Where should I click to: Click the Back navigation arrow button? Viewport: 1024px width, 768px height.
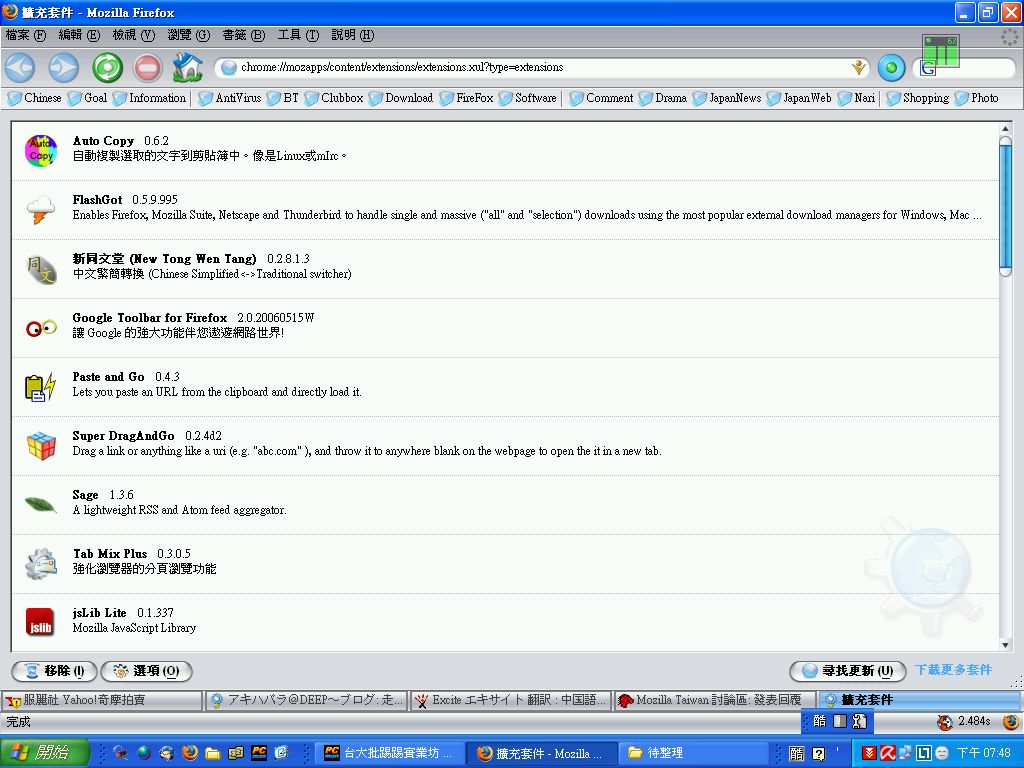point(20,68)
